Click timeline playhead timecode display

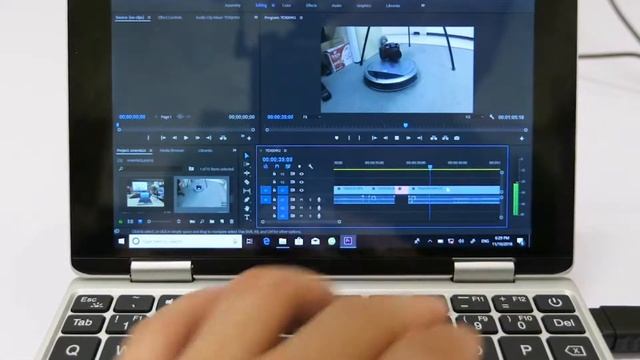tap(277, 159)
